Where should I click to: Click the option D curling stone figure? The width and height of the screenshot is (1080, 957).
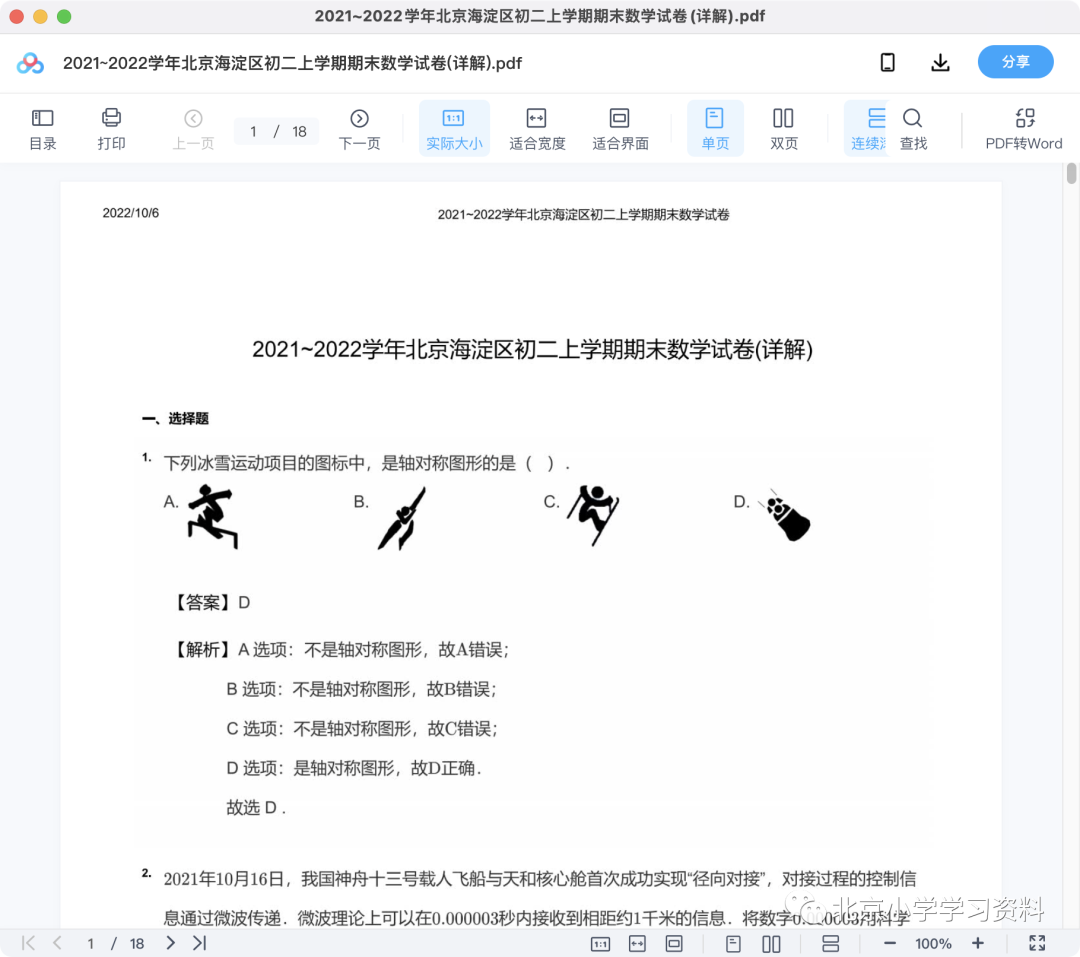pyautogui.click(x=785, y=516)
